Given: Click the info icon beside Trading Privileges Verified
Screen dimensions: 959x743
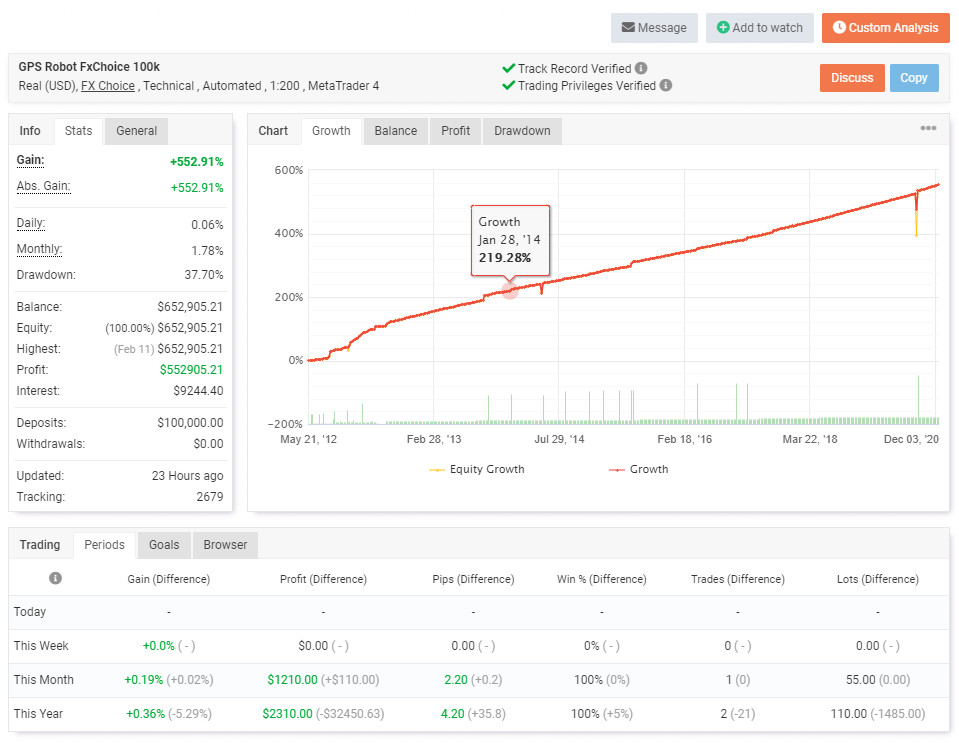Looking at the screenshot, I should point(666,86).
